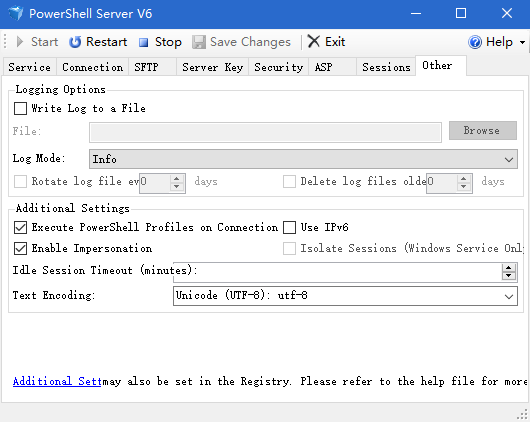Restart the PowerShell Server

coord(98,42)
